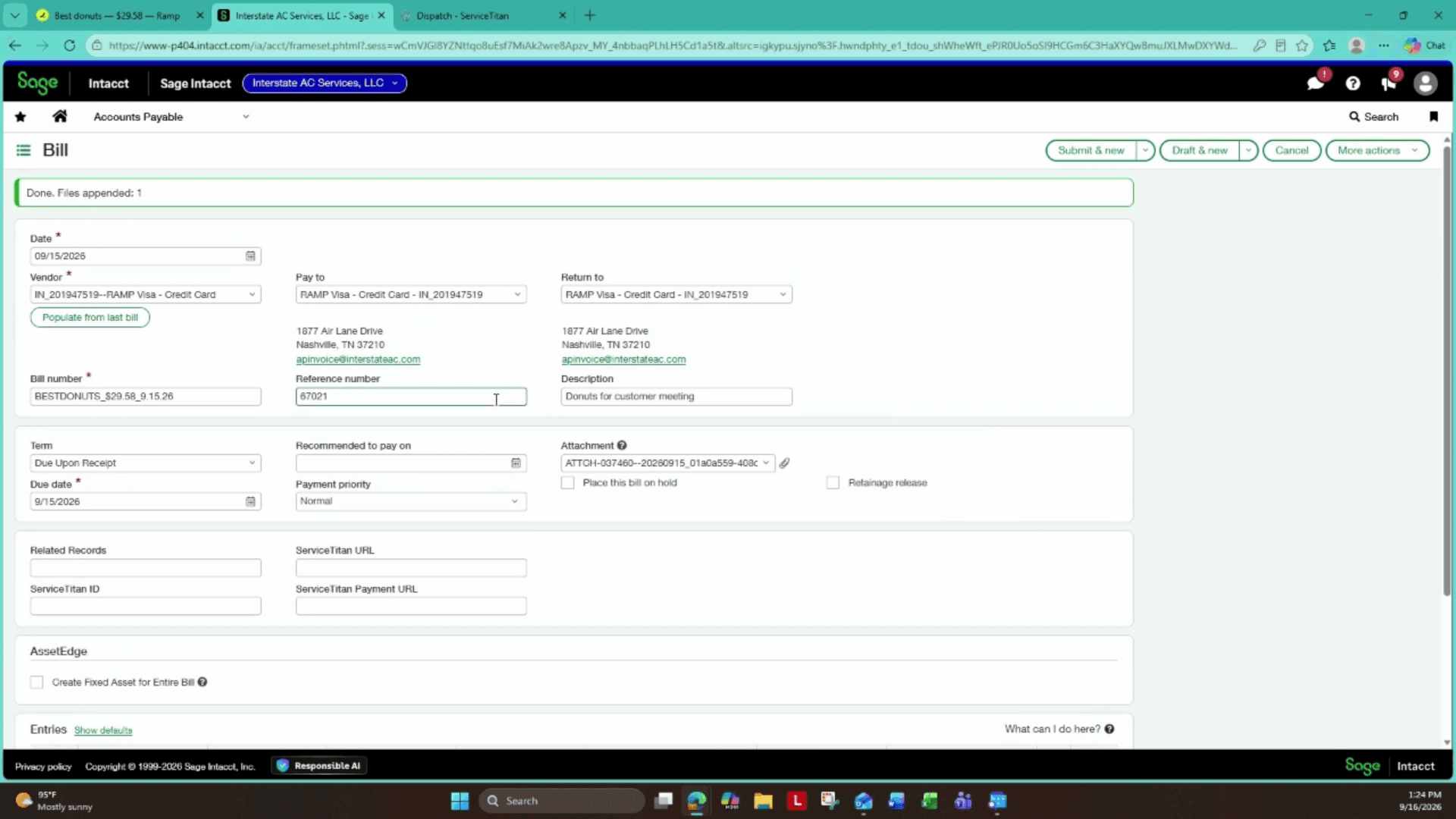Open the help question mark icon
Viewport: 1456px width, 819px height.
[x=1353, y=83]
